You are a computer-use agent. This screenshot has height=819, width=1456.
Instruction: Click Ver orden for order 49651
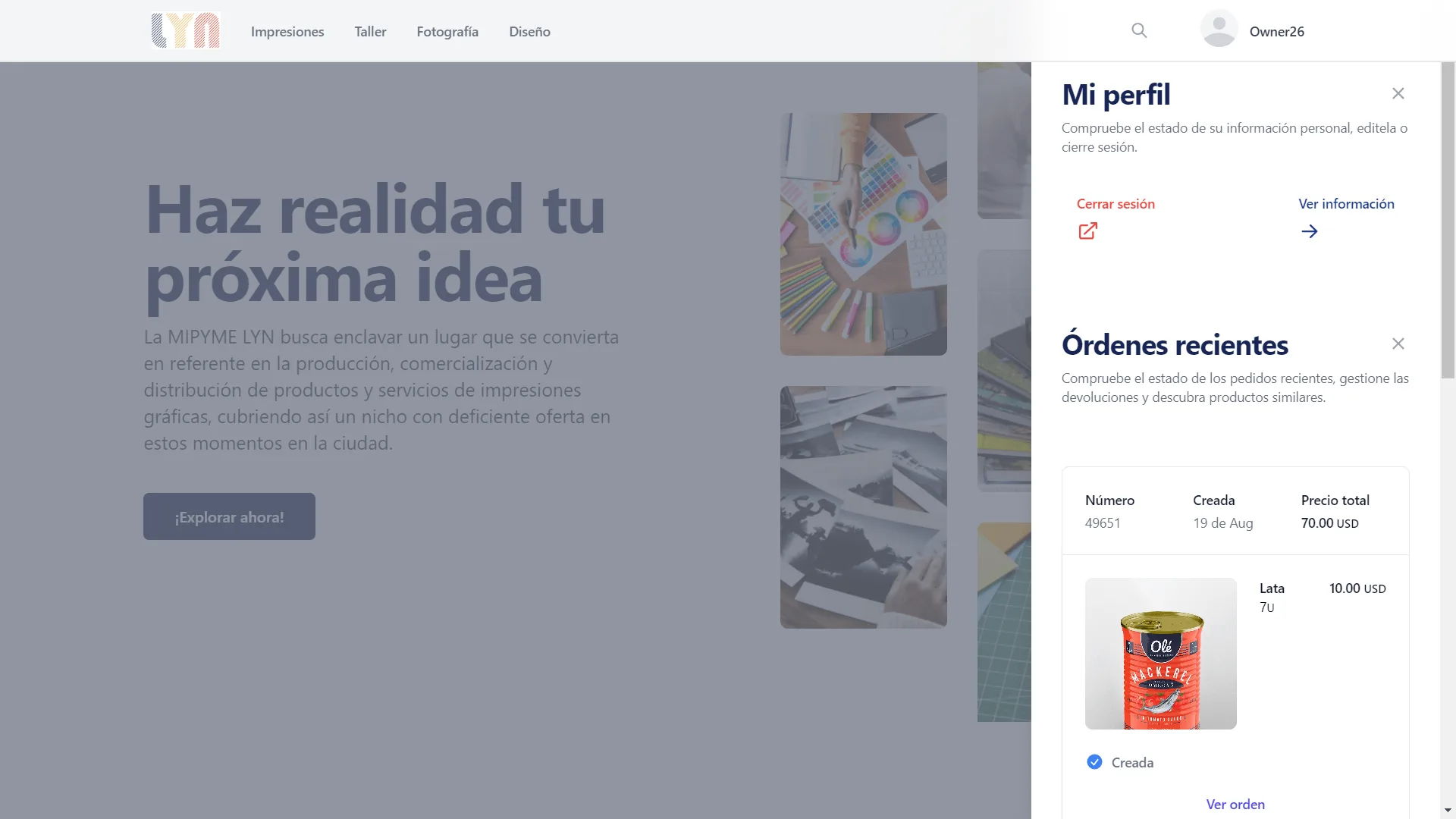pos(1235,804)
